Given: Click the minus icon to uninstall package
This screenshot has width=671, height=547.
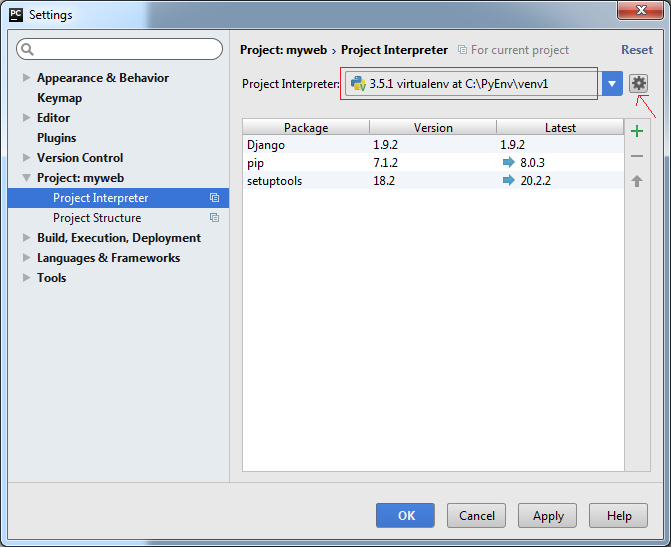Looking at the screenshot, I should pyautogui.click(x=637, y=156).
